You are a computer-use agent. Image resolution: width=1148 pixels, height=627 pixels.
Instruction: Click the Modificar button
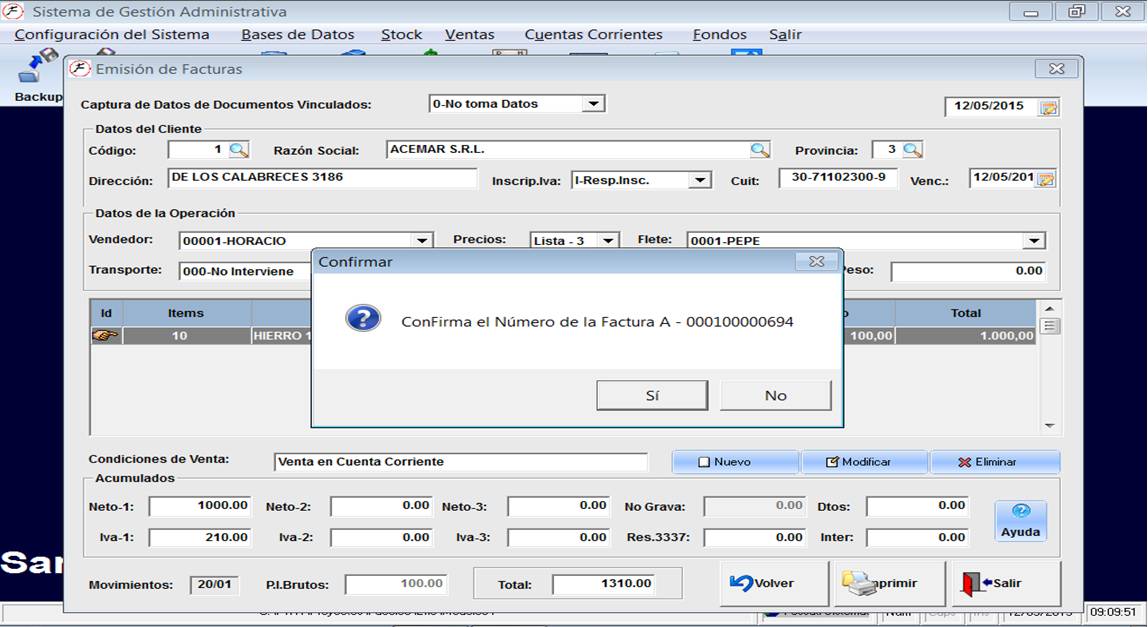click(x=865, y=462)
